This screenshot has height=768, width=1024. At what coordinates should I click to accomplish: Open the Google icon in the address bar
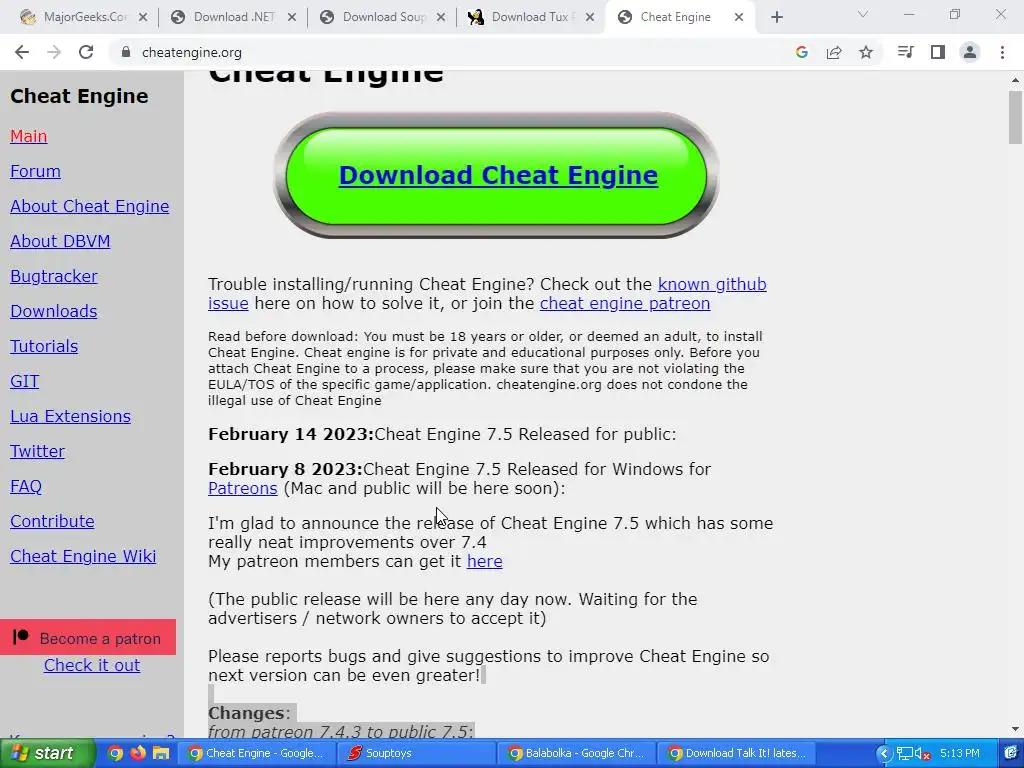pos(801,52)
